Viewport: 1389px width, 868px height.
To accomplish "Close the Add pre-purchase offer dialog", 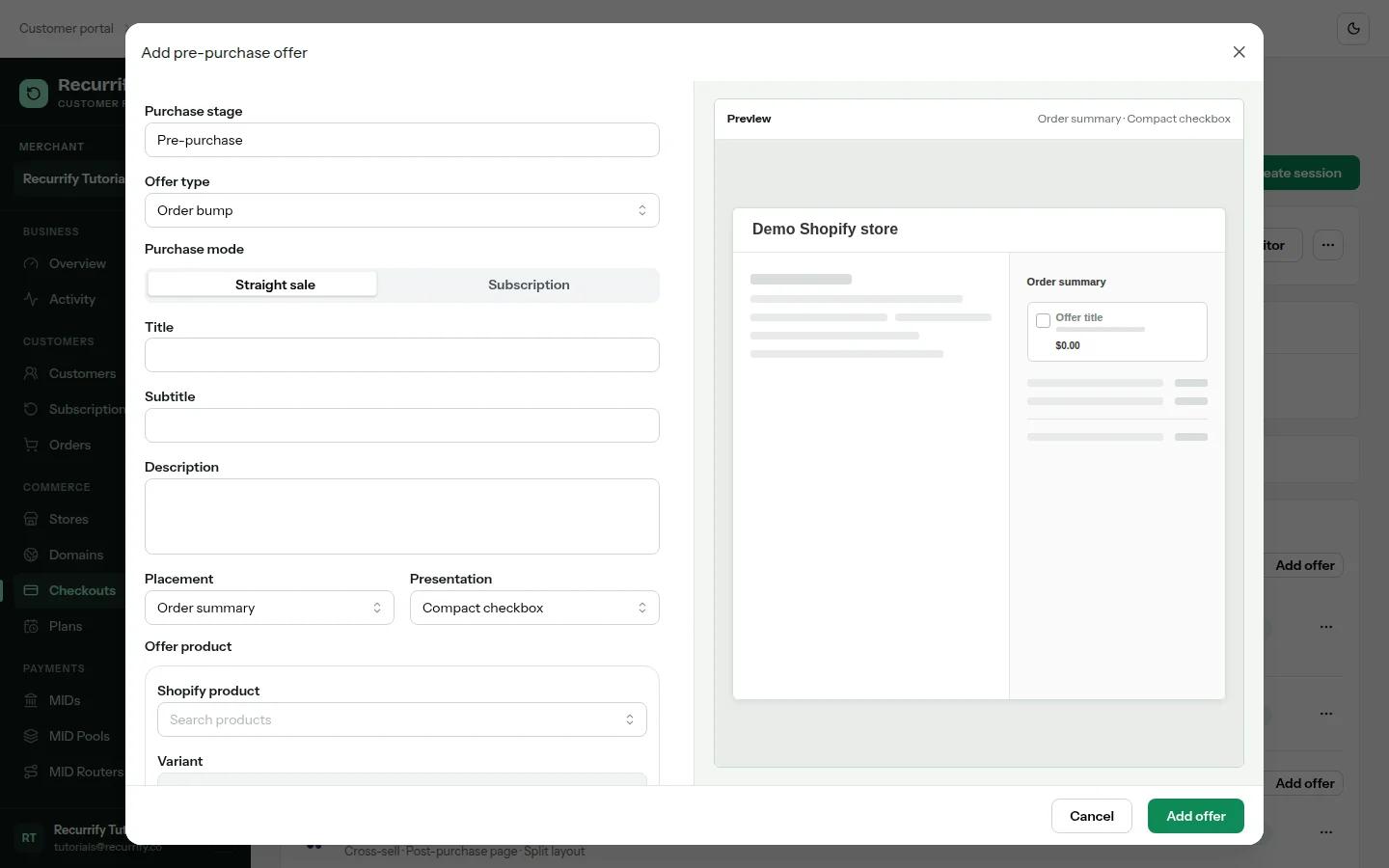I will click(1239, 52).
